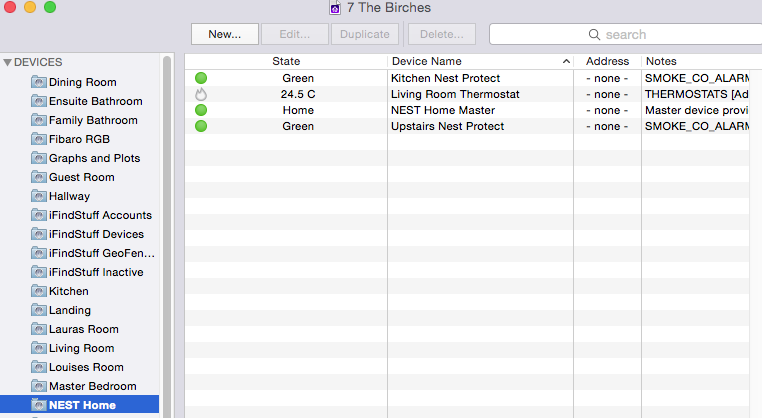Toggle Device Name sort order arrow
This screenshot has height=418, width=762.
tap(566, 61)
